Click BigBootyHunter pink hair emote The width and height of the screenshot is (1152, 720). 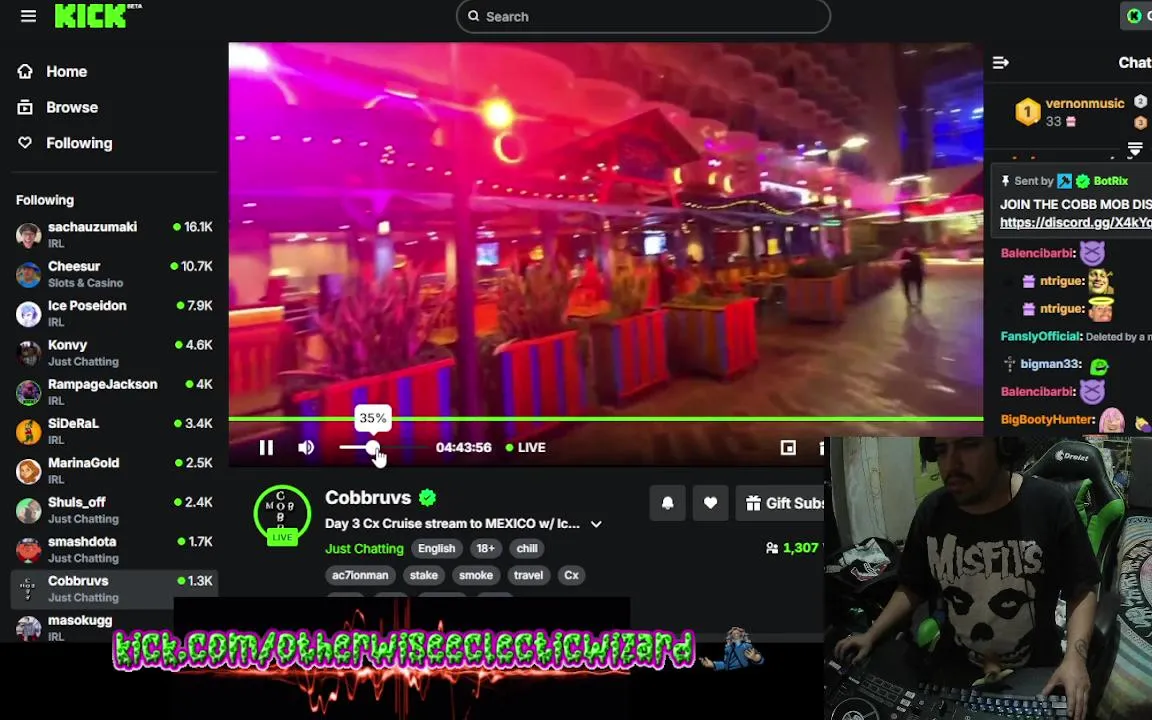pyautogui.click(x=1112, y=420)
